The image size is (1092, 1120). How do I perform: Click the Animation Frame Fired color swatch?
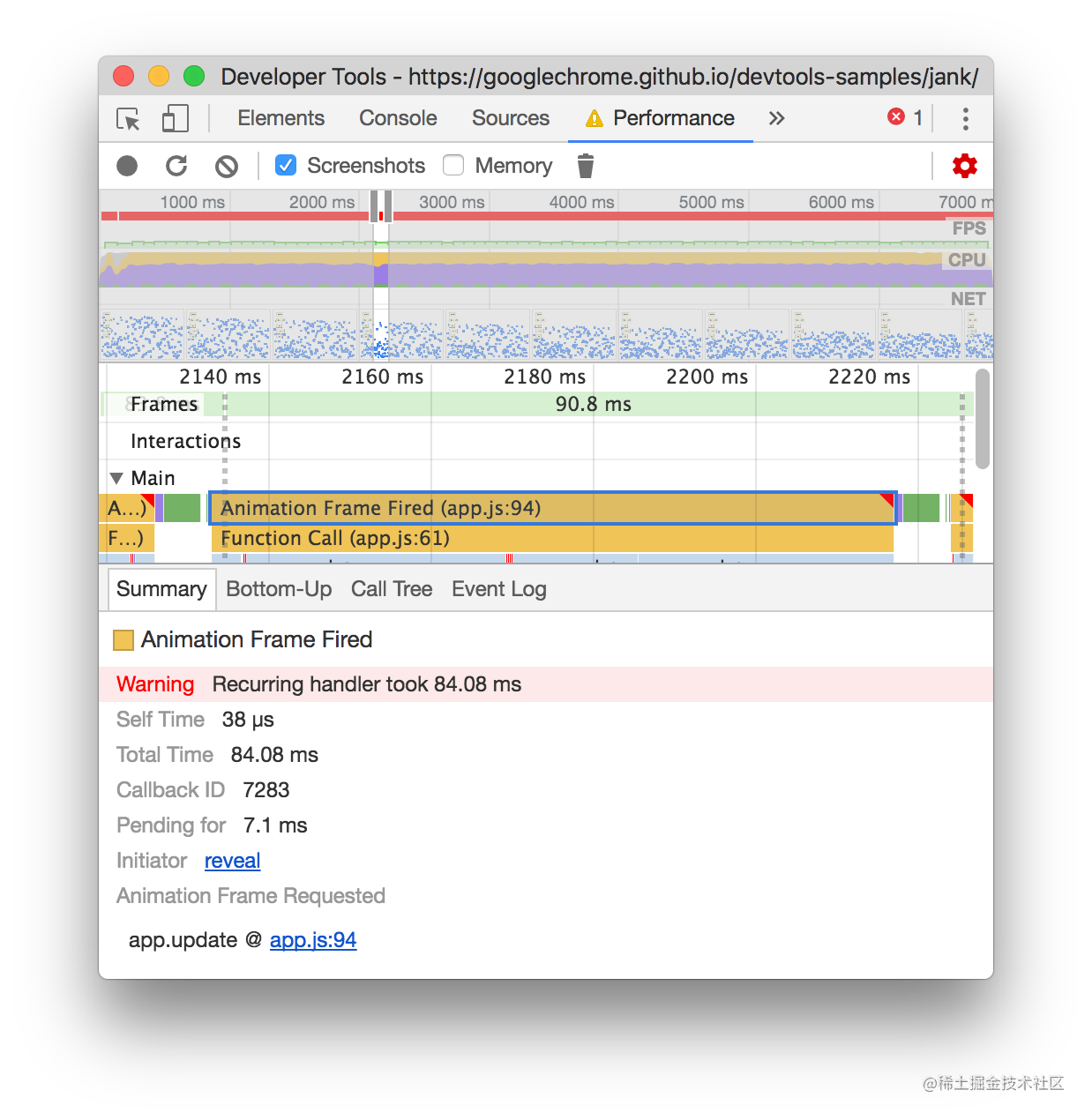tap(123, 640)
